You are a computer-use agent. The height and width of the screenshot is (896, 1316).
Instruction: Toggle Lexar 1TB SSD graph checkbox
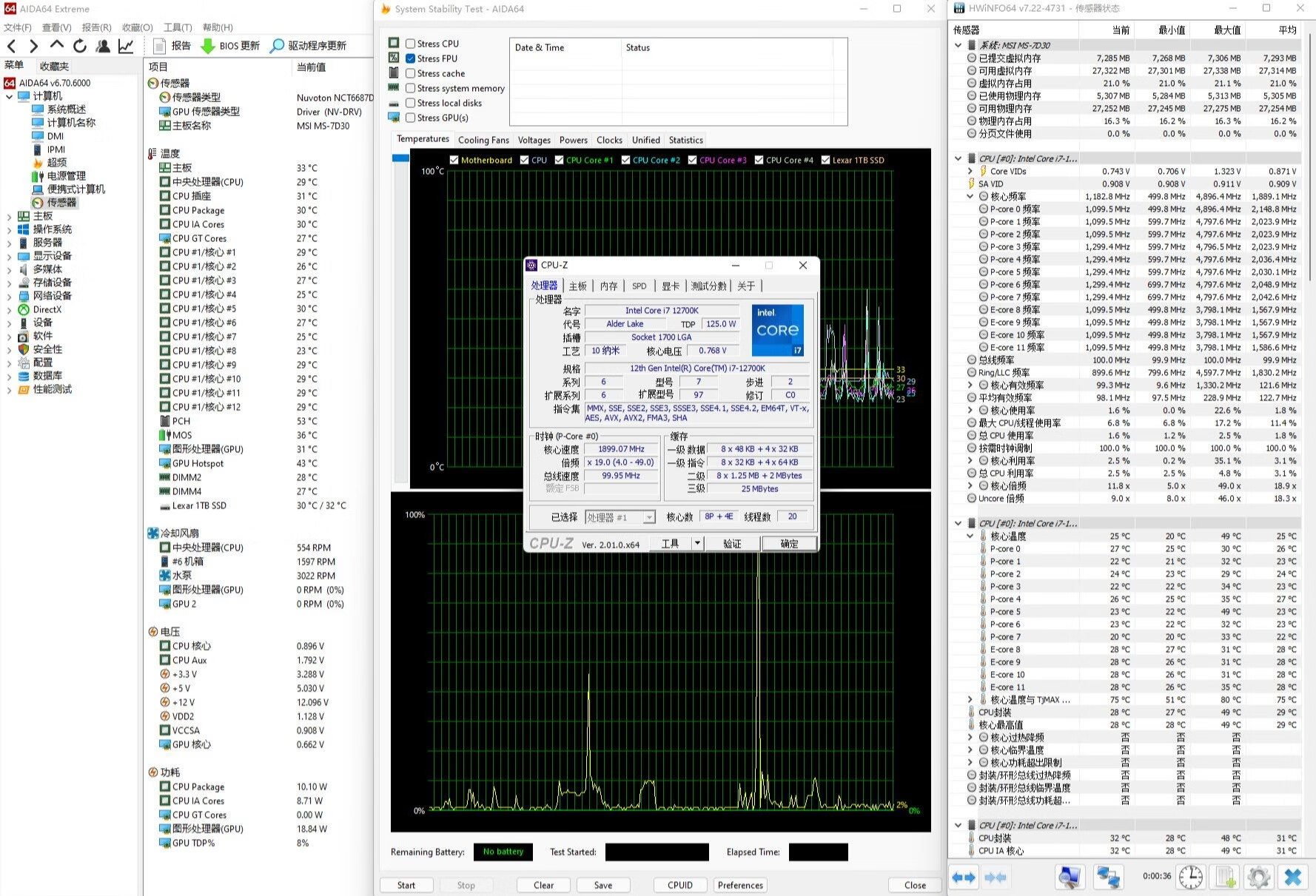(x=825, y=160)
